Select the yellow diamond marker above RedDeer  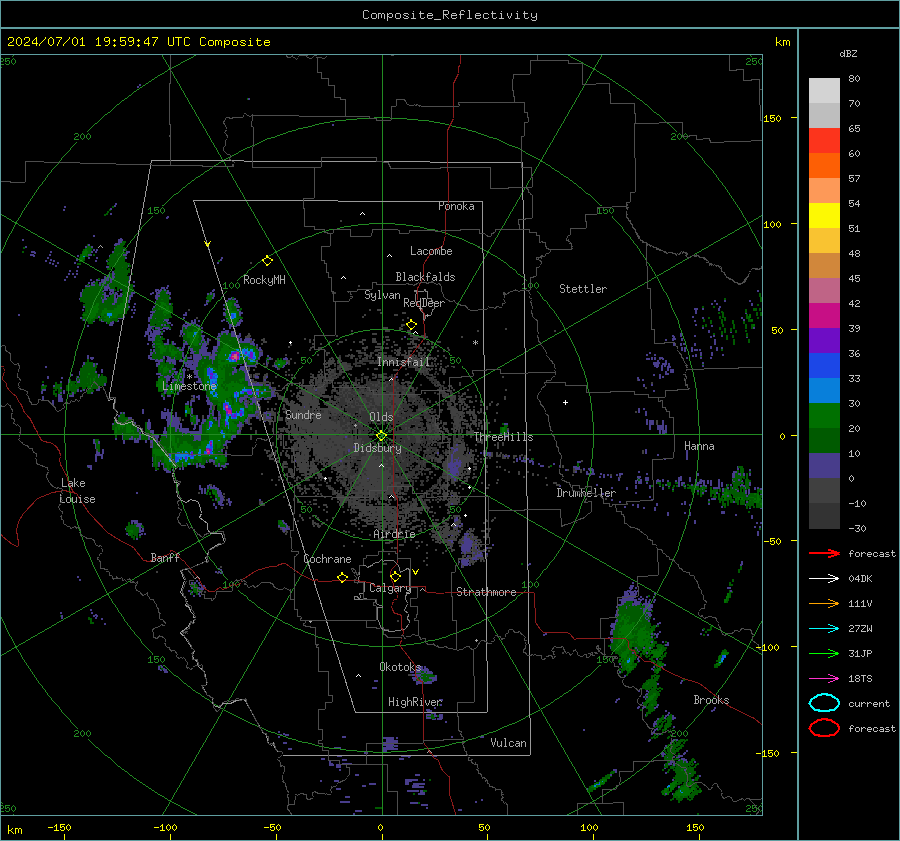pos(412,325)
